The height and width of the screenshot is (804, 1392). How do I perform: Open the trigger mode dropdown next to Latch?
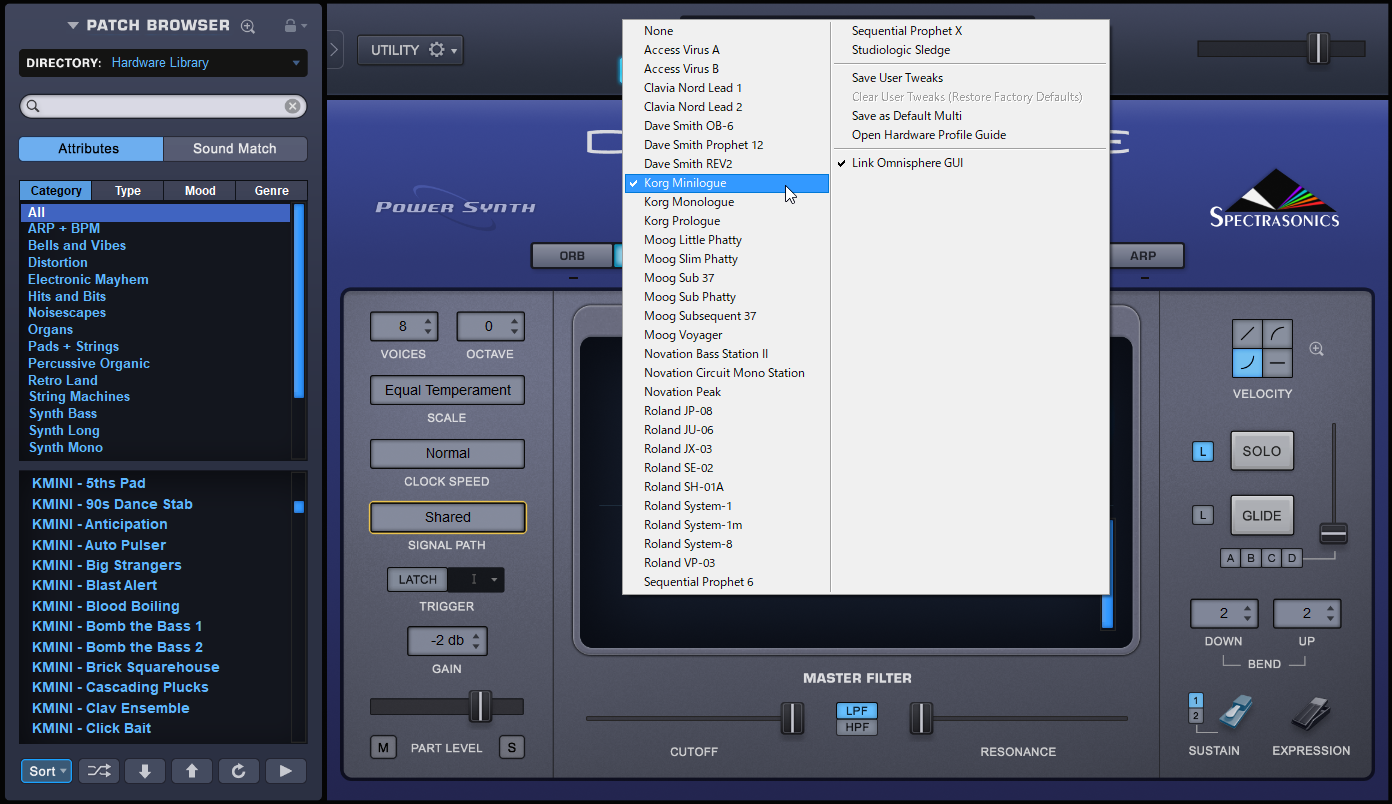coord(477,580)
